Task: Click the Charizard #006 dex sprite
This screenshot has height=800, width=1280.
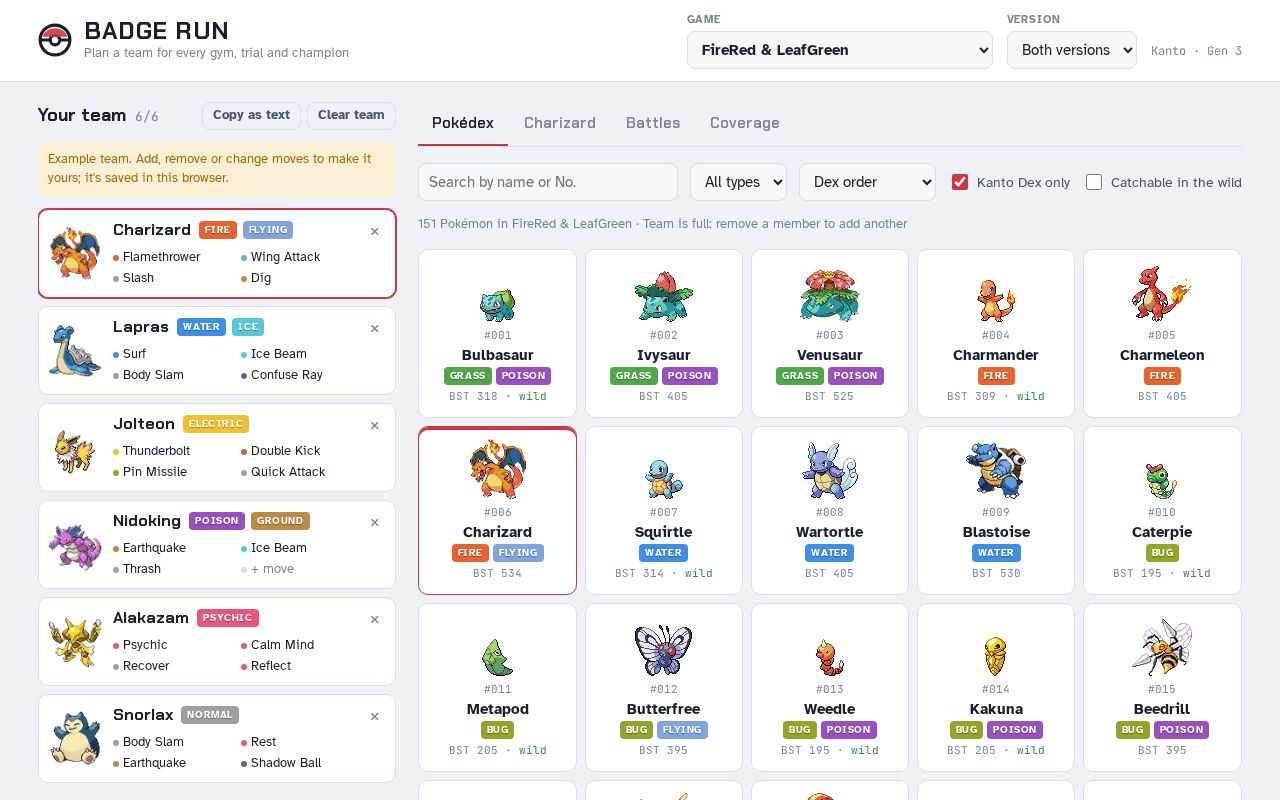Action: (497, 468)
